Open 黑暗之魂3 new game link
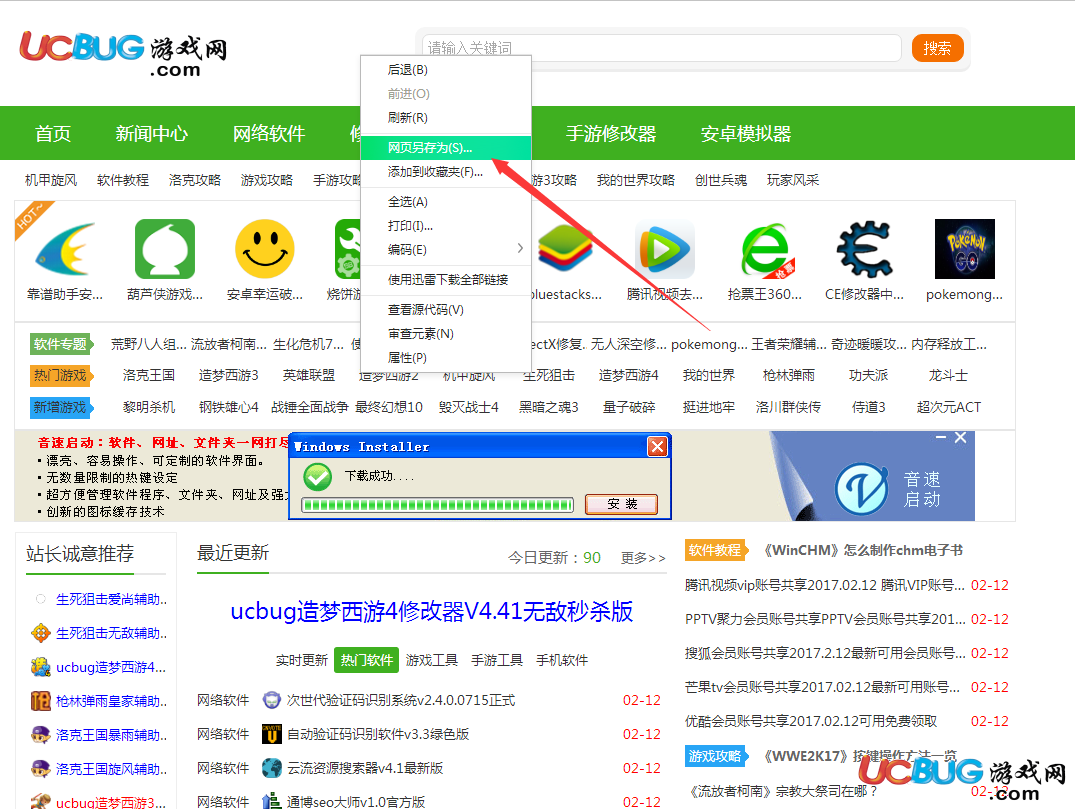 click(x=548, y=407)
